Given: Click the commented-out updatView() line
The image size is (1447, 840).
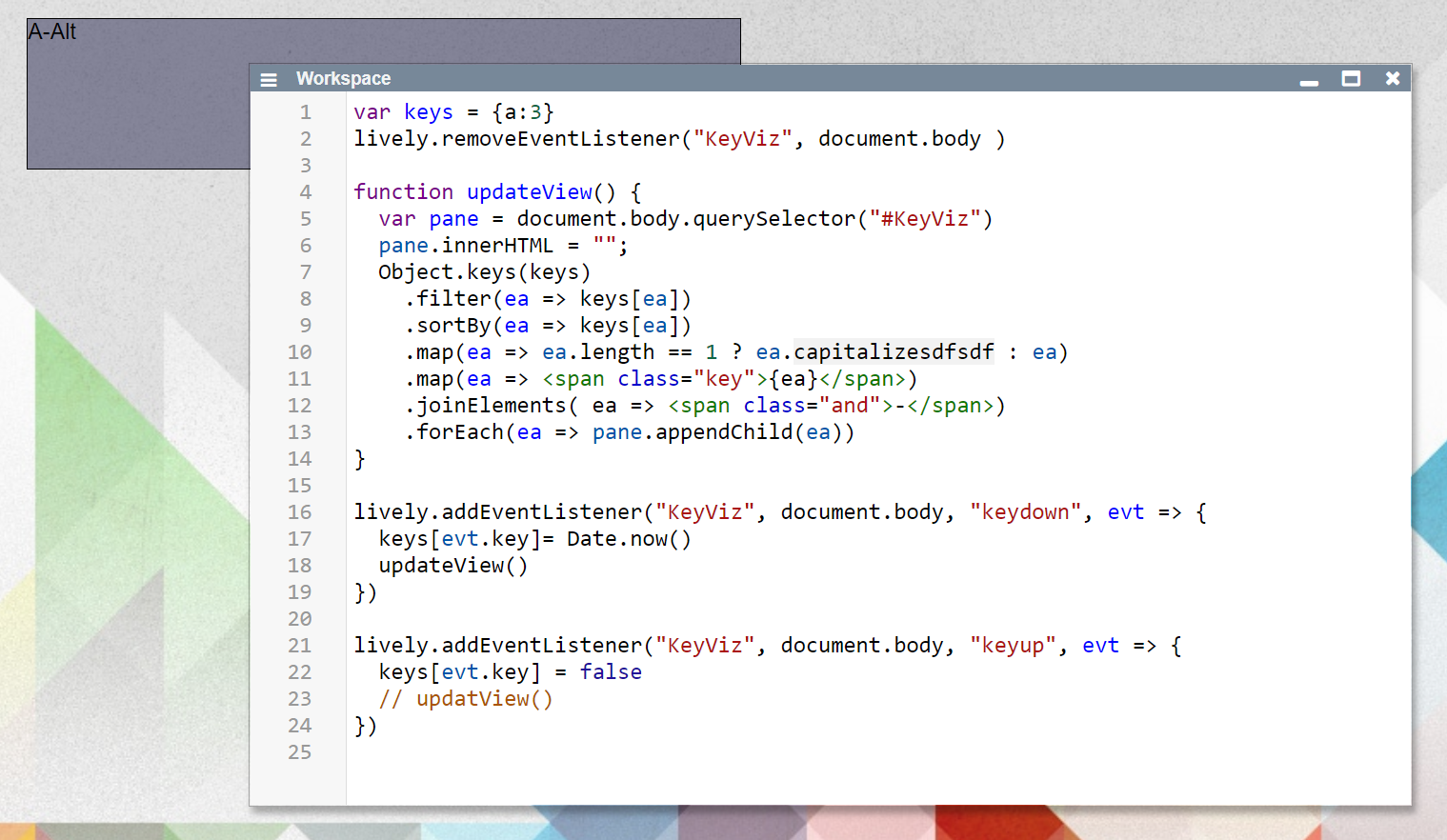Looking at the screenshot, I should (x=466, y=699).
